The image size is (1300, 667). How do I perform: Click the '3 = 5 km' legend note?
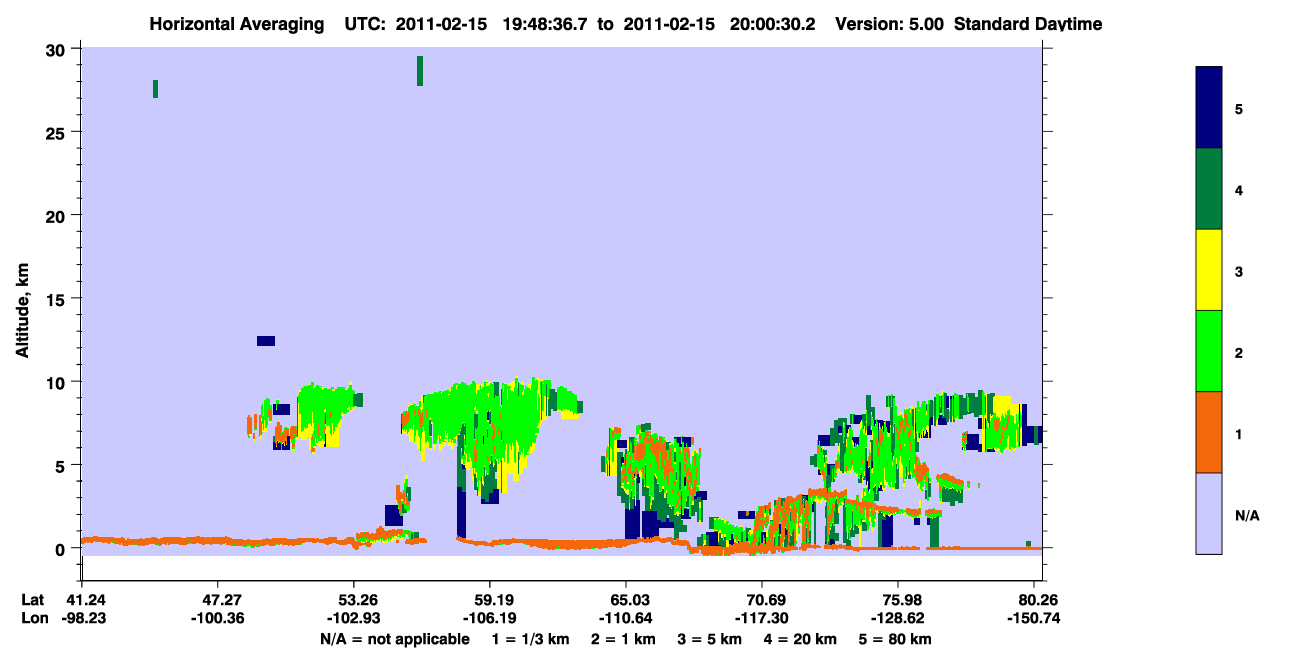tap(711, 639)
